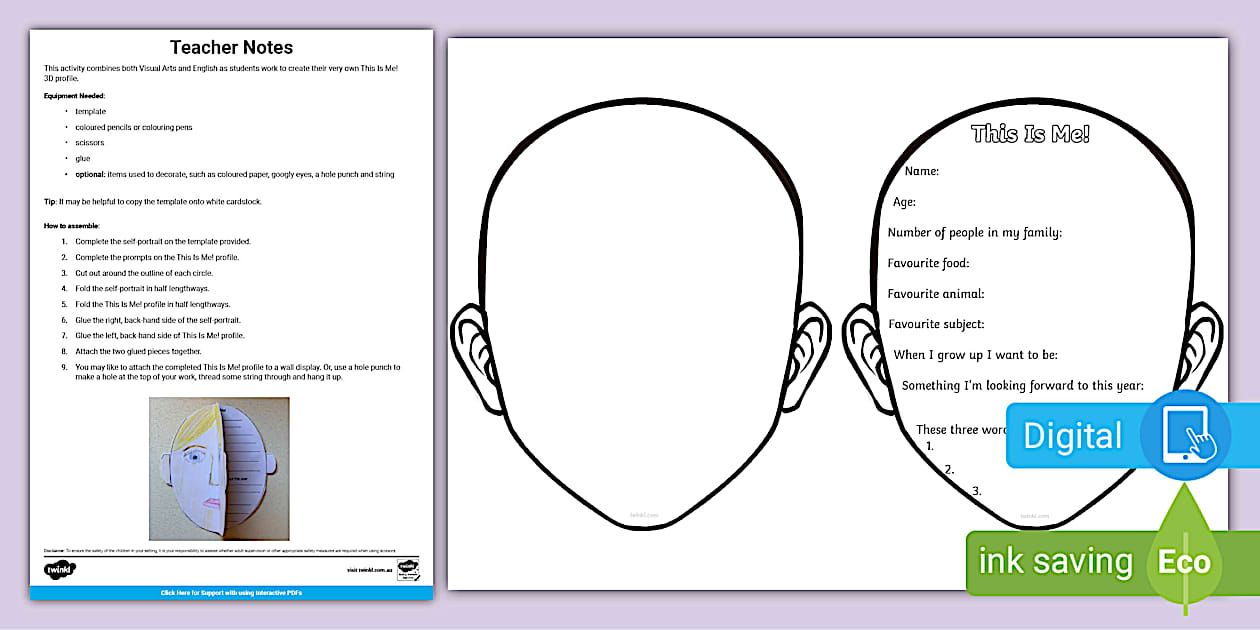
Task: Click the 'Teacher Notes' page title
Action: click(231, 47)
